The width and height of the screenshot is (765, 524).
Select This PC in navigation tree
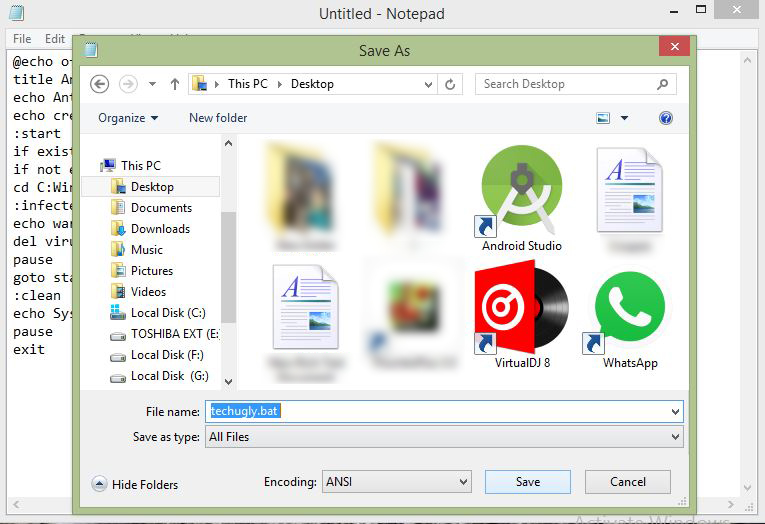point(131,166)
